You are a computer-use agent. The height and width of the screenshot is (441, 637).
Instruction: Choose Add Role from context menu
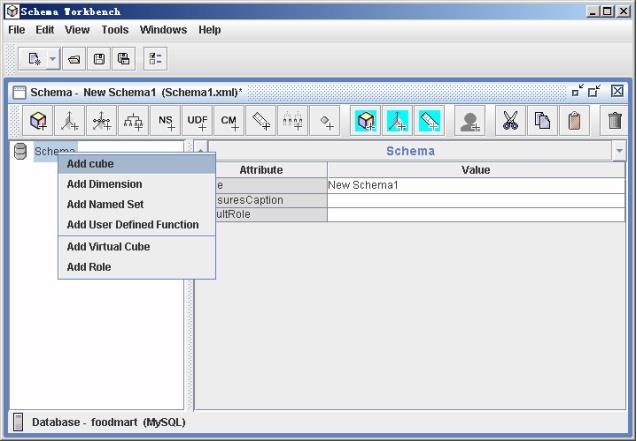pos(136,267)
